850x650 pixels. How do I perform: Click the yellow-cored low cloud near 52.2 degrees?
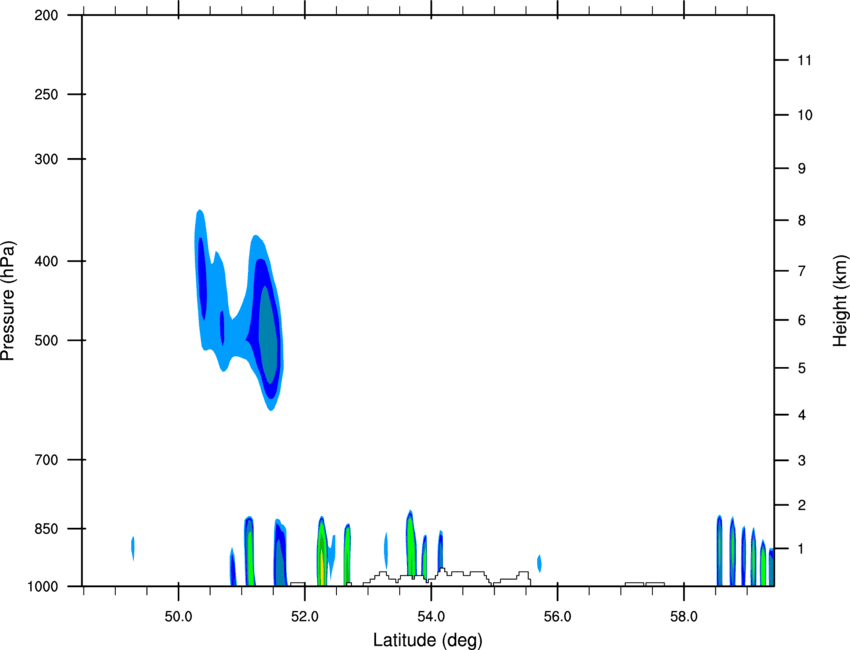coord(321,553)
